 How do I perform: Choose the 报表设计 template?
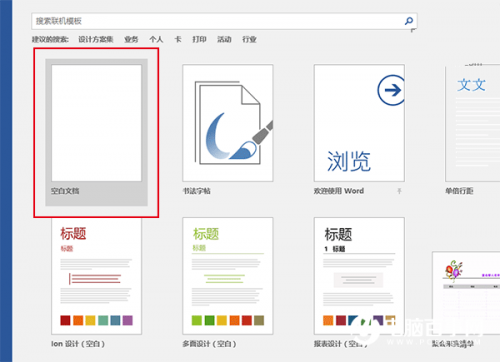click(359, 276)
